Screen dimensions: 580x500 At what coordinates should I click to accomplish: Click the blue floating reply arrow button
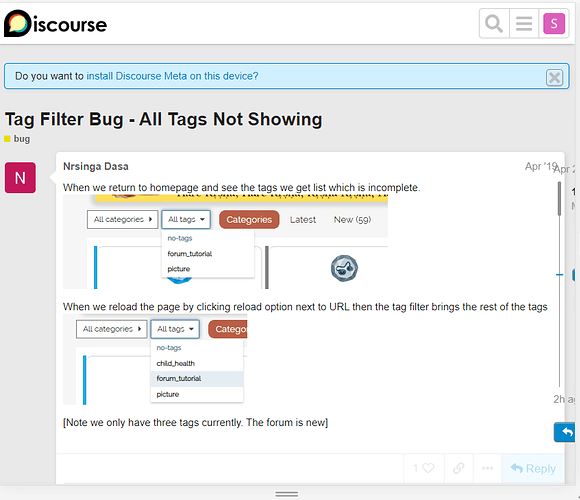[565, 432]
